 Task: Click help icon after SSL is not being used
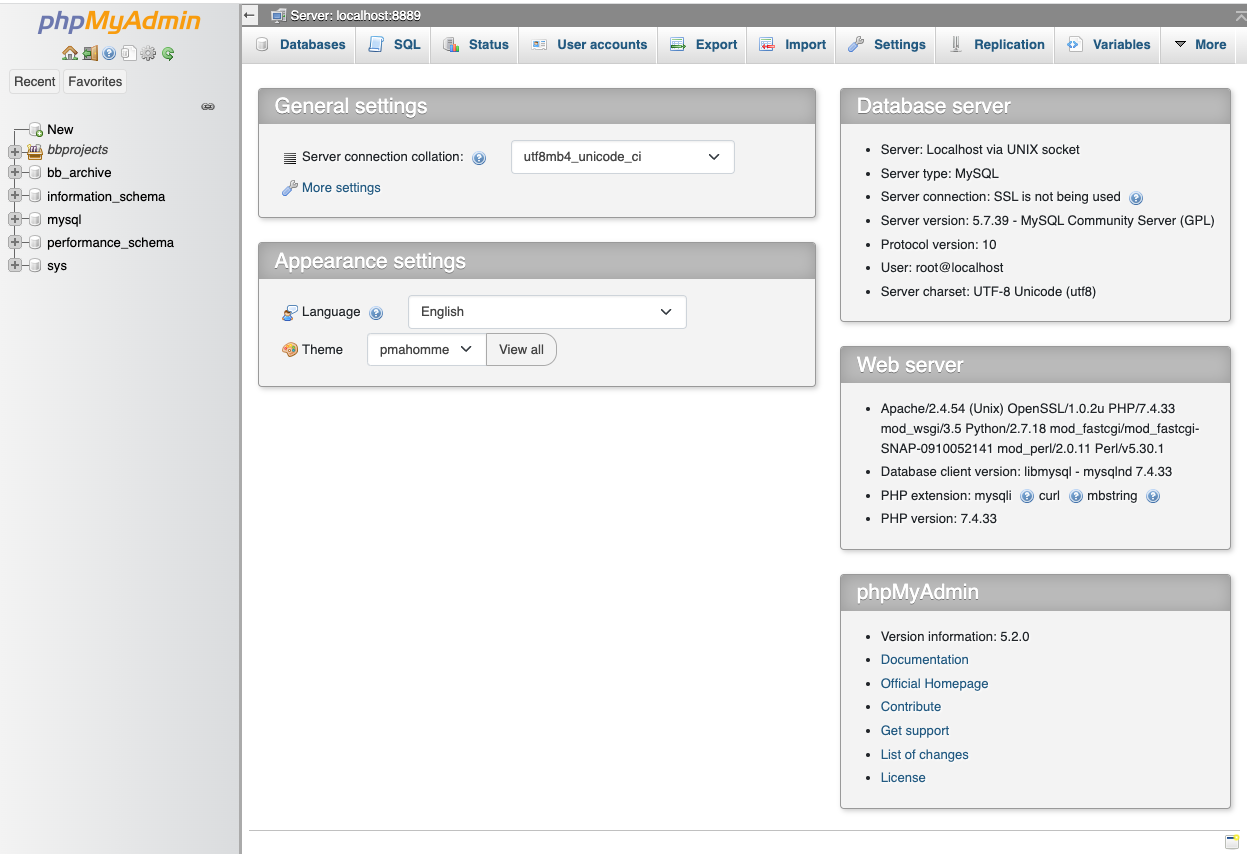(x=1136, y=198)
